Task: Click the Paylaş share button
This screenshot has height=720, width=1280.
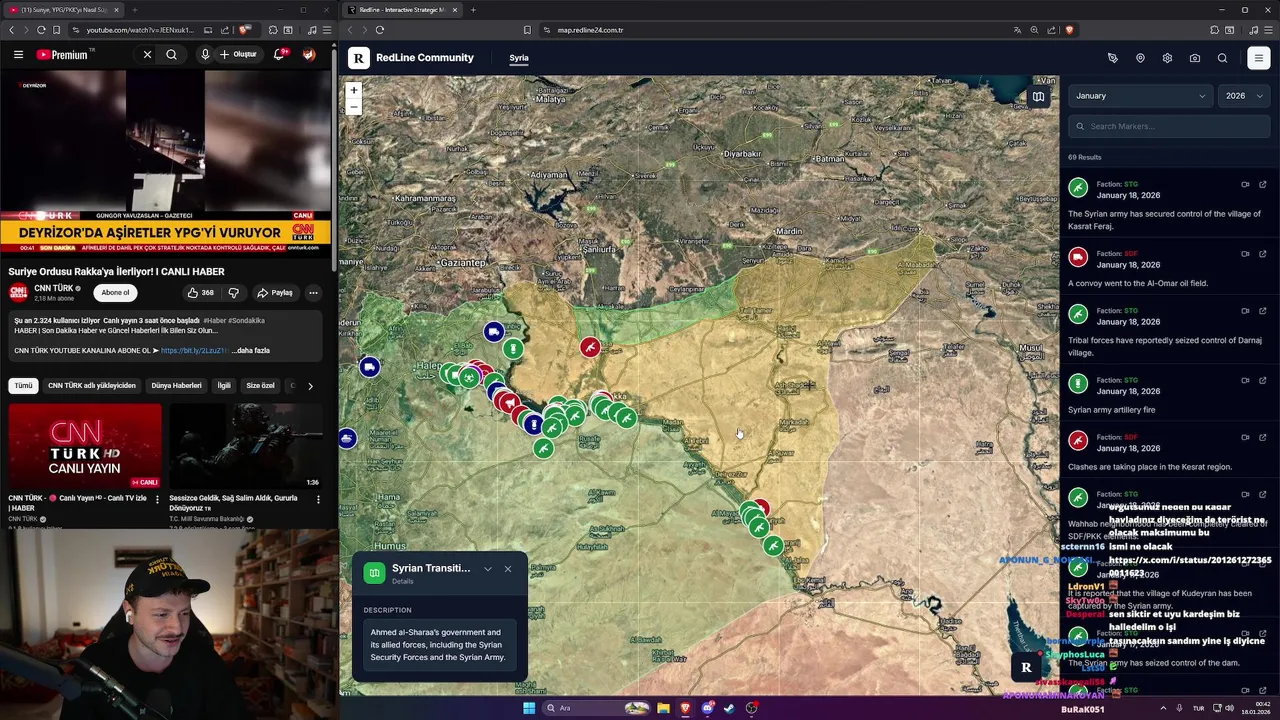Action: (275, 293)
